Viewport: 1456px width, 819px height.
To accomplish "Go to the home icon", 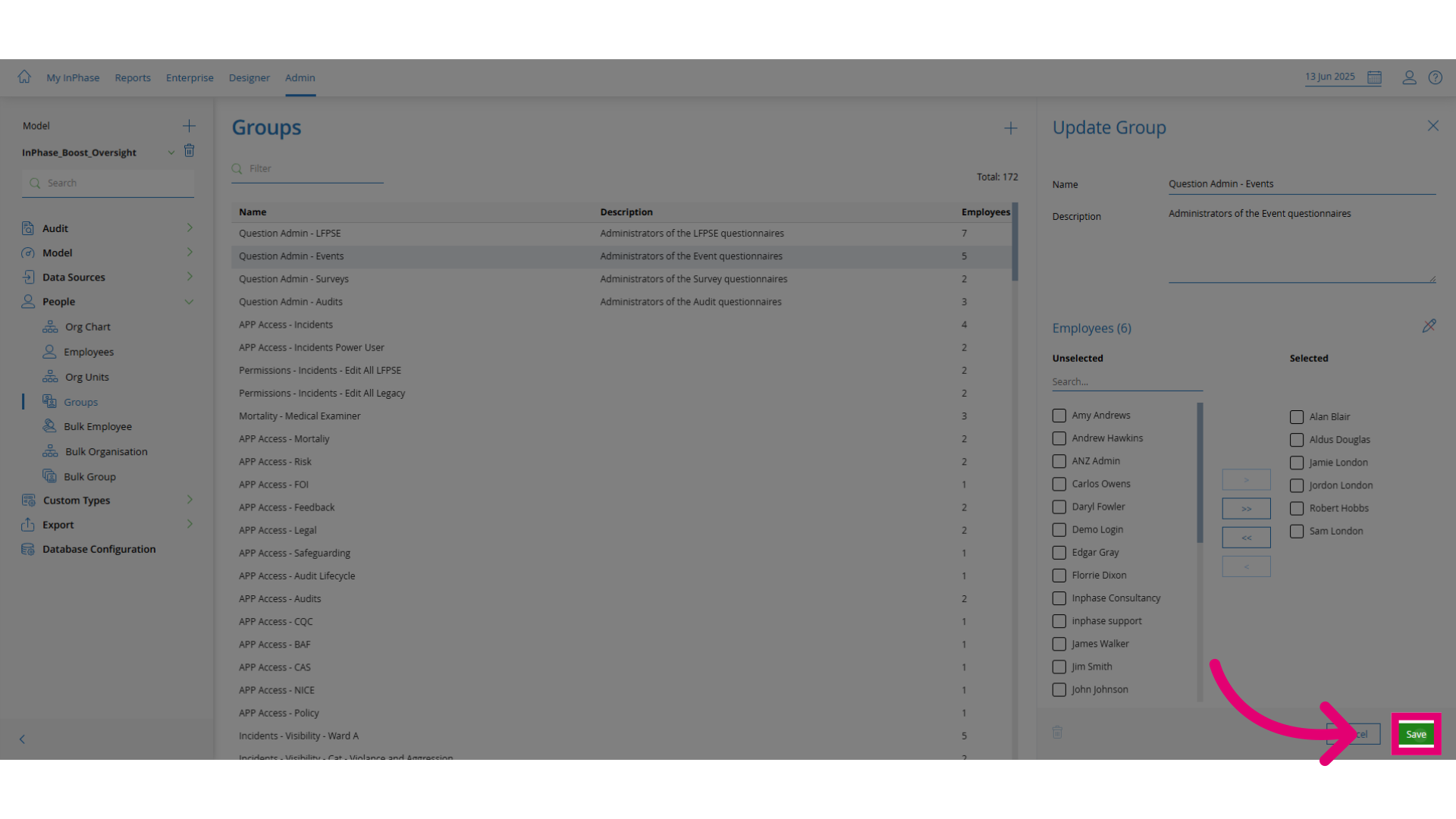I will tap(24, 77).
